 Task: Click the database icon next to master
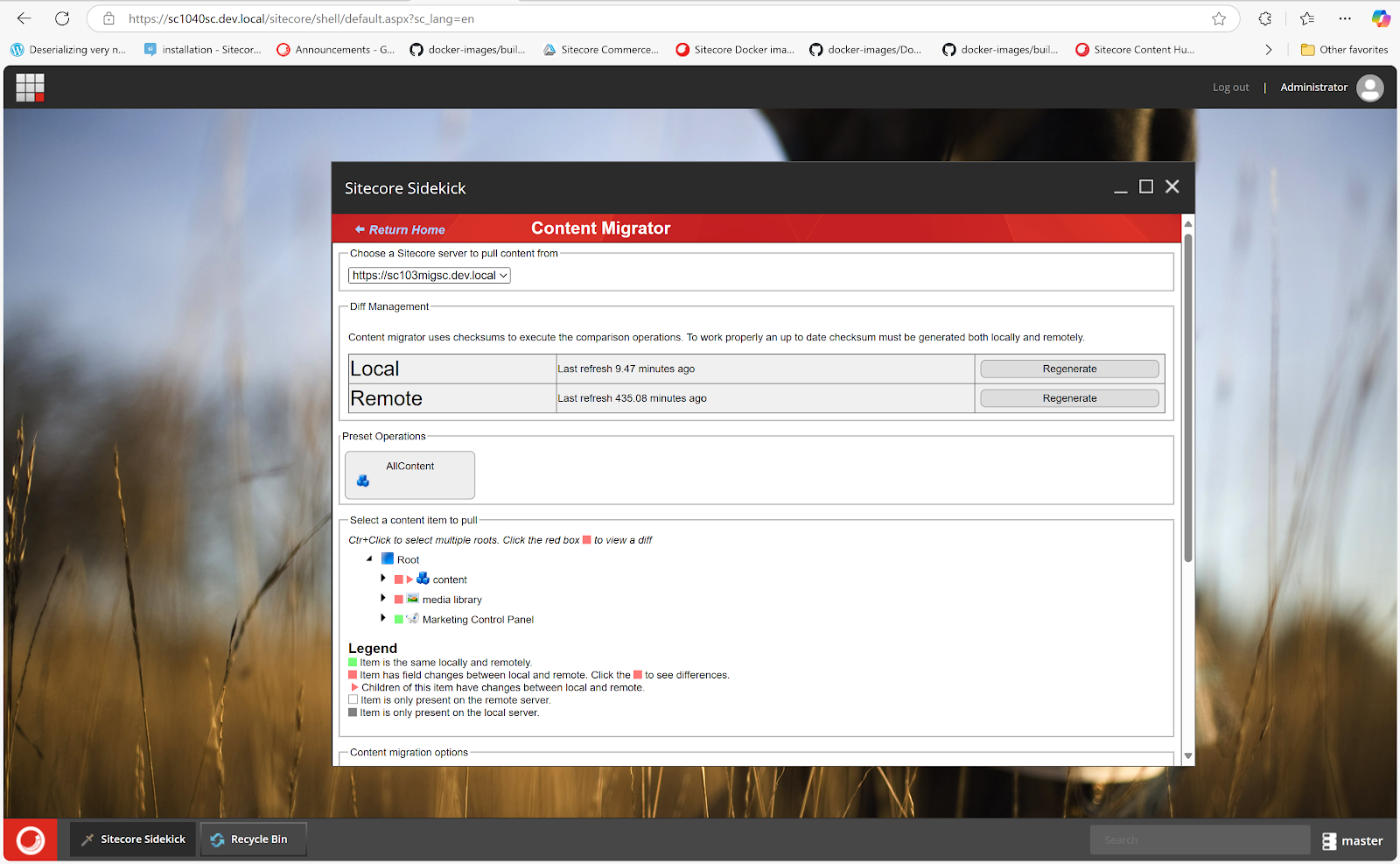pyautogui.click(x=1328, y=840)
